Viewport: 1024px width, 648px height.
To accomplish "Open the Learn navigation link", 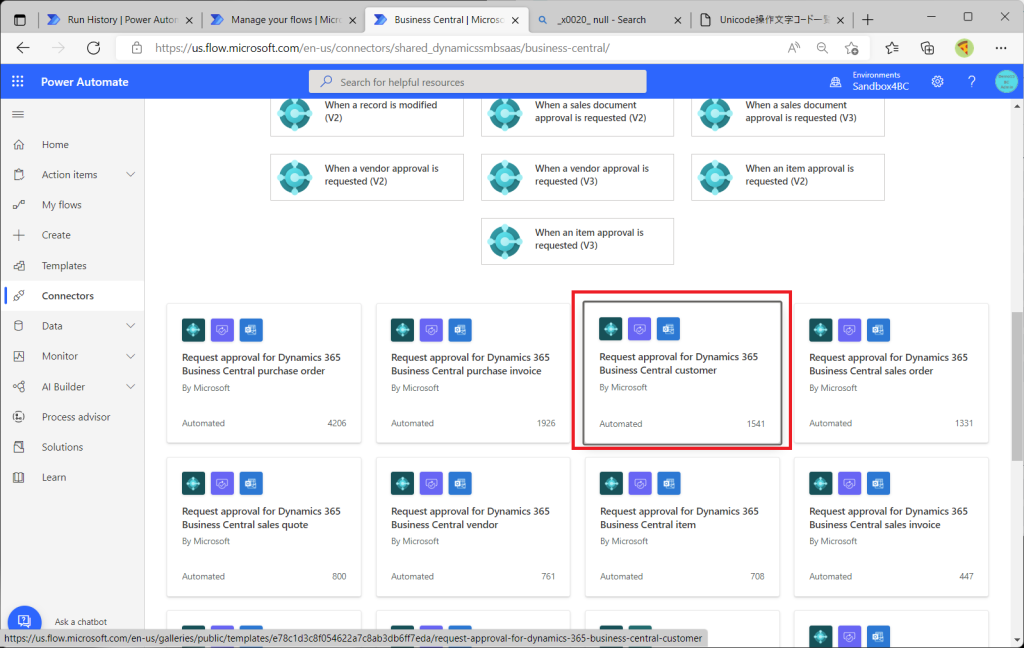I will tap(54, 478).
